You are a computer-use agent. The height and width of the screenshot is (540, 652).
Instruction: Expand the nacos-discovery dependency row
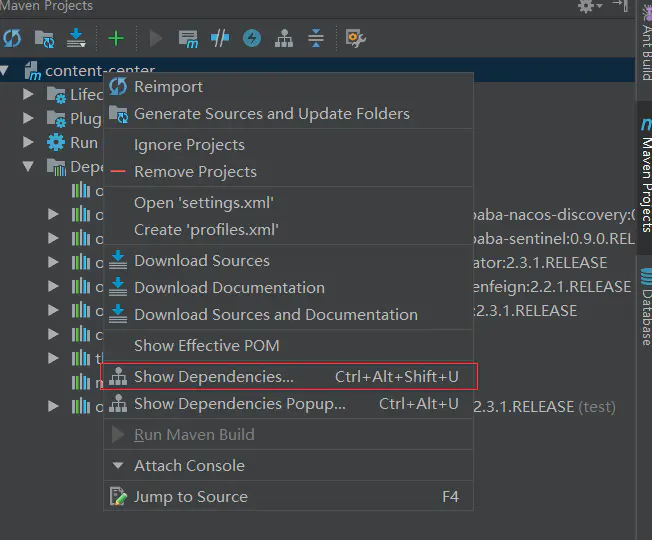coord(53,215)
